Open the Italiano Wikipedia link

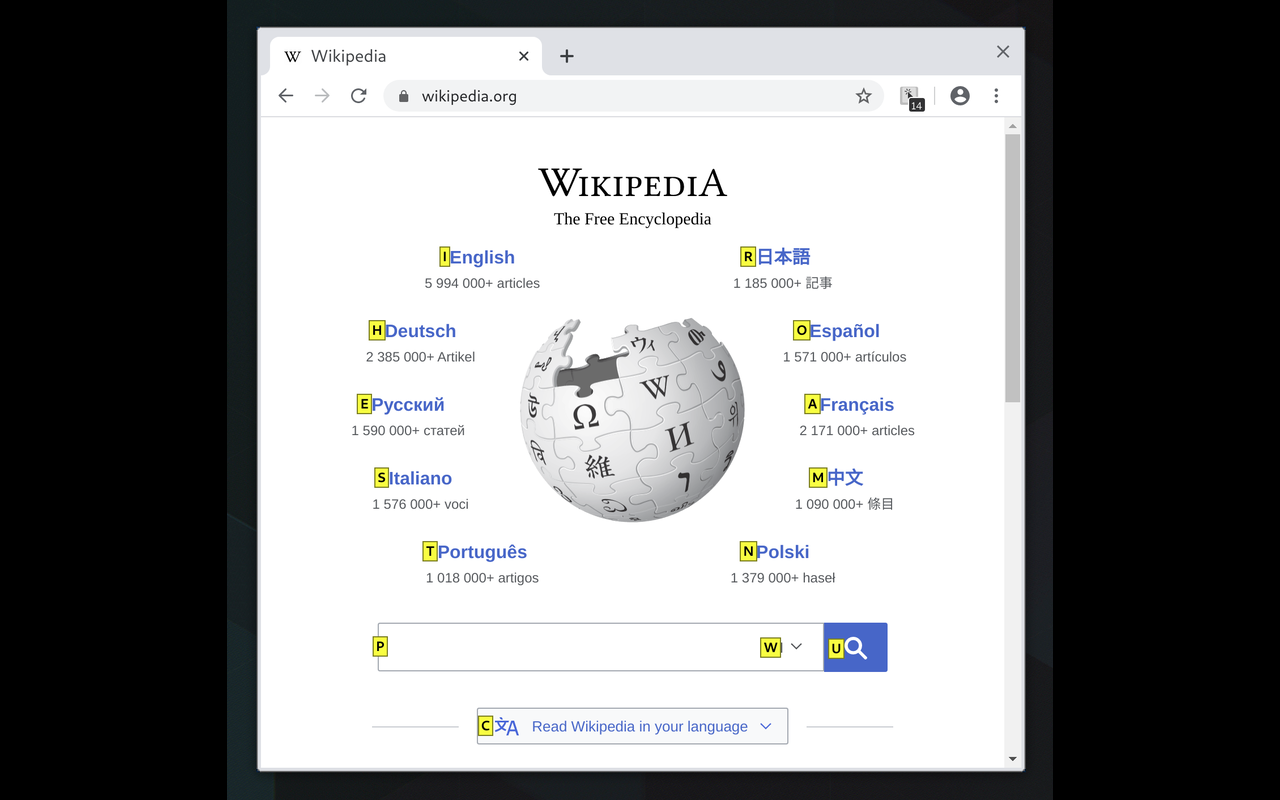pyautogui.click(x=420, y=478)
